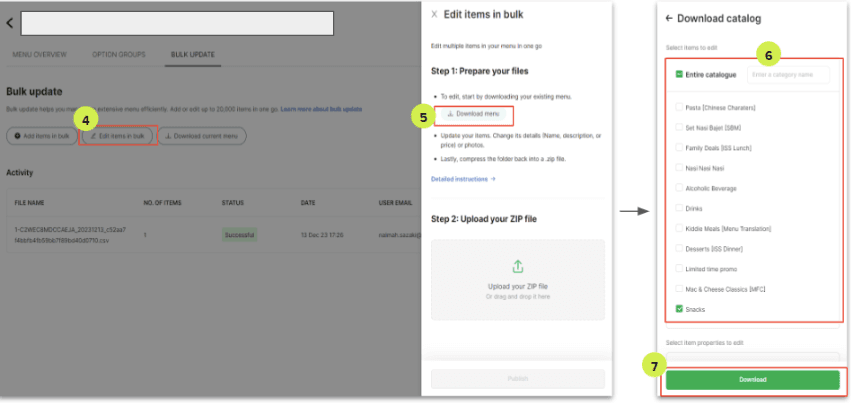The width and height of the screenshot is (851, 403).
Task: Check Pasta [Chinese Charaters] category
Action: pos(679,107)
